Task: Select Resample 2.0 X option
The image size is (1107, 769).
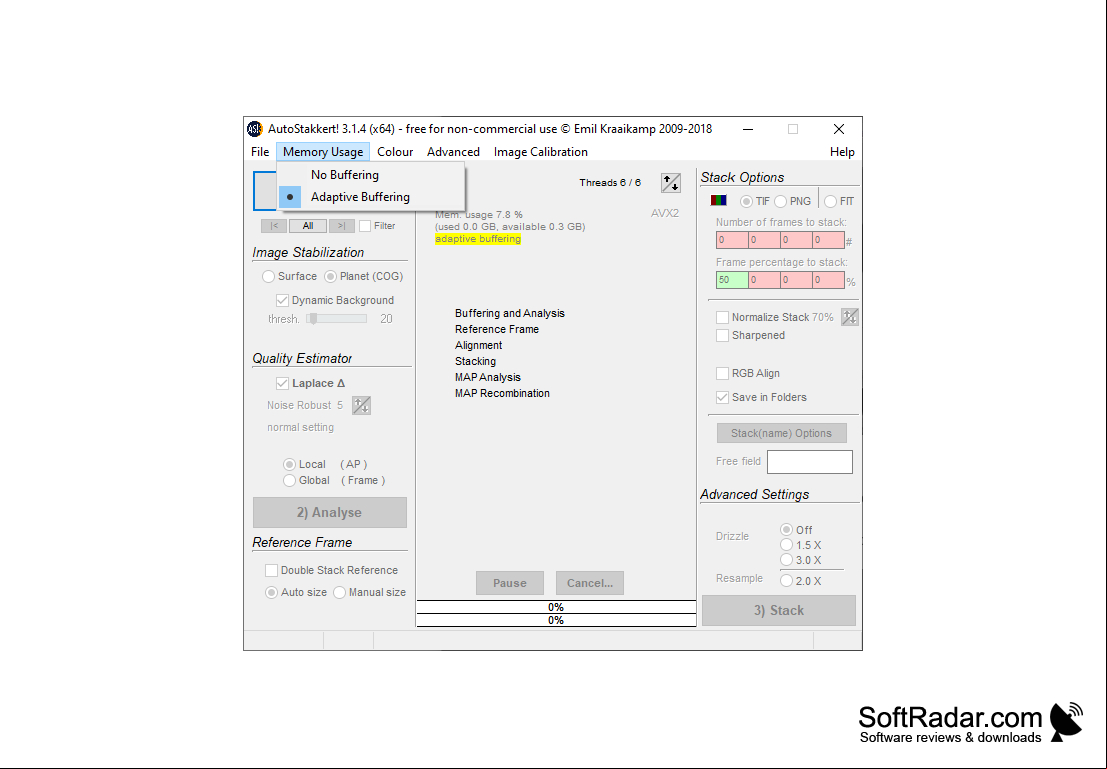Action: [x=801, y=581]
